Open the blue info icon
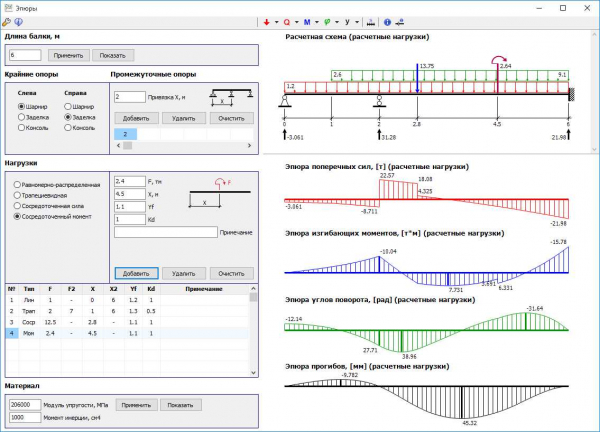The height and width of the screenshot is (432, 600). click(x=387, y=22)
